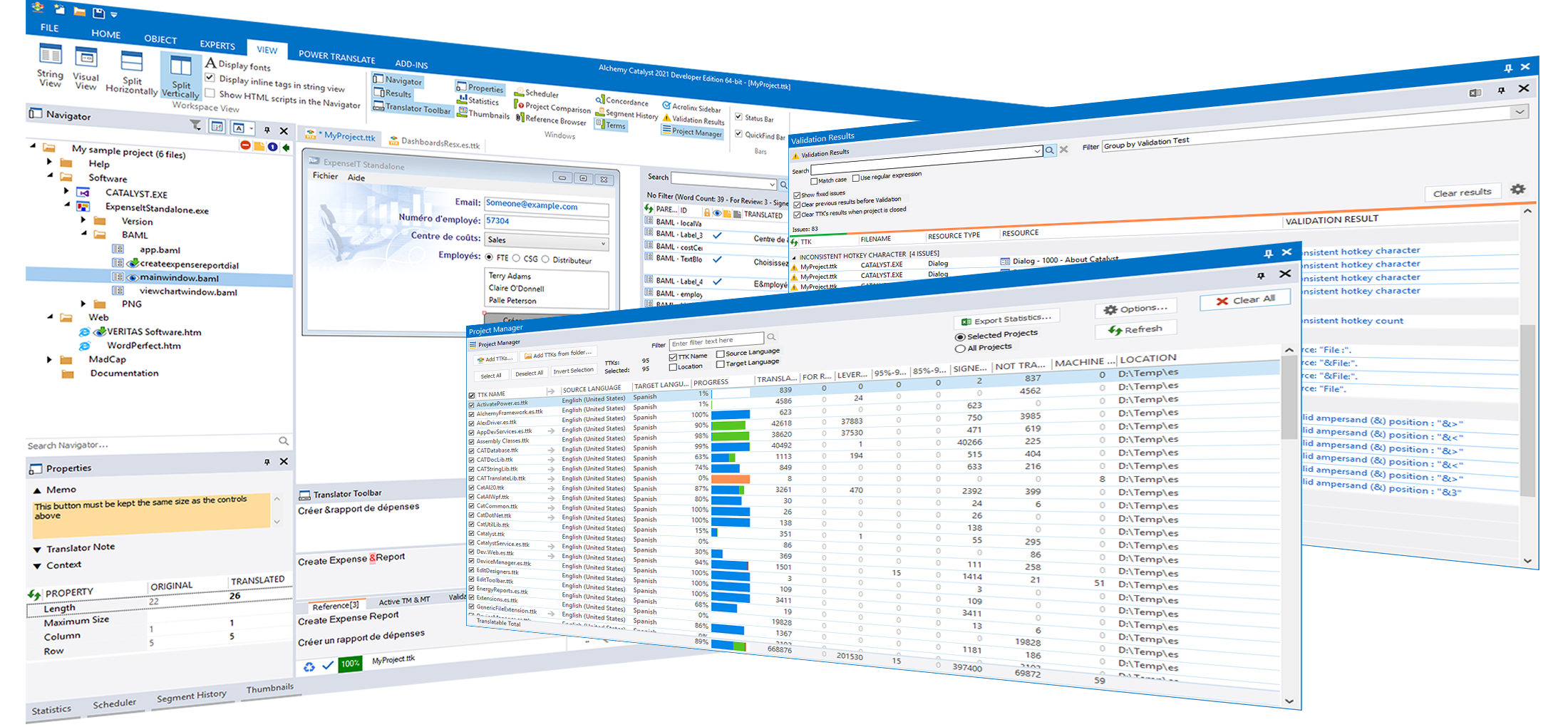The image size is (1568, 727).
Task: Toggle Show HTML scripts in the Navigator
Action: point(210,93)
